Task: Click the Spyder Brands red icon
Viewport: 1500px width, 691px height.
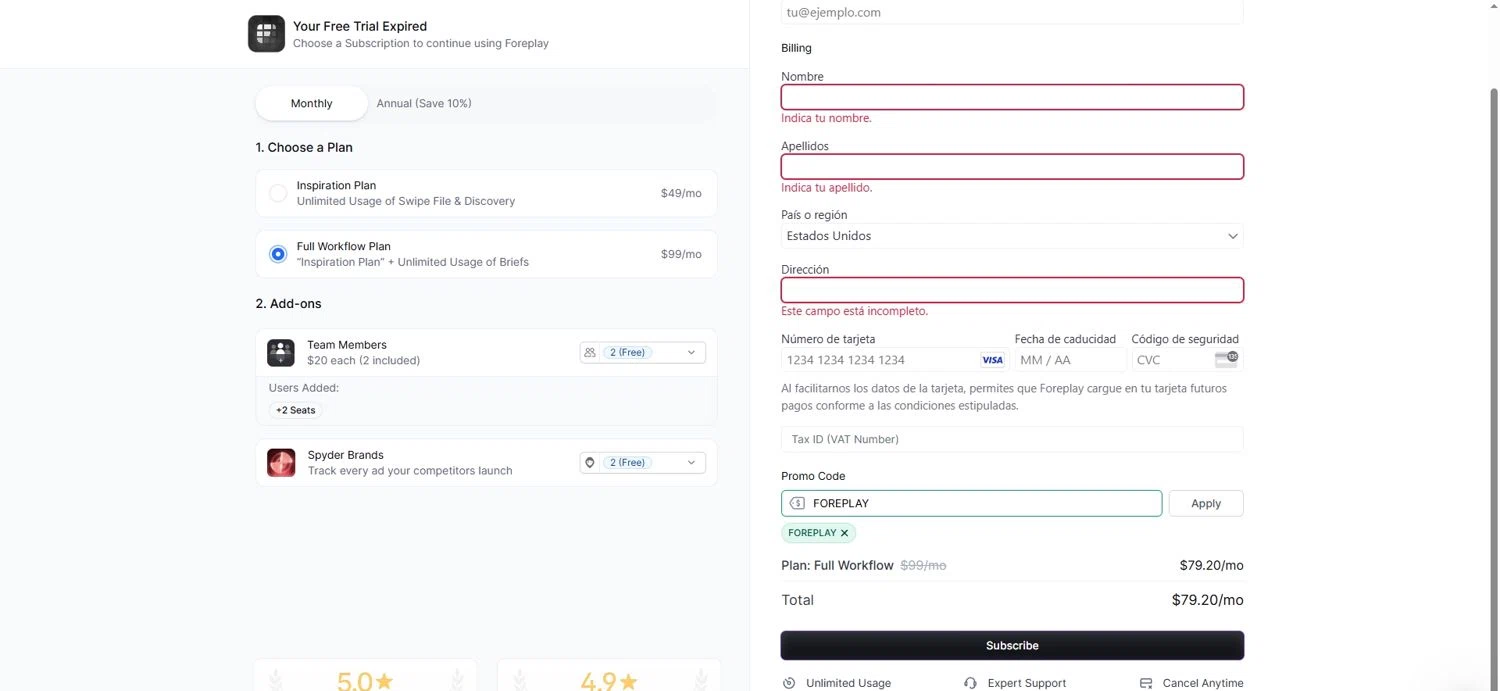Action: tap(281, 463)
